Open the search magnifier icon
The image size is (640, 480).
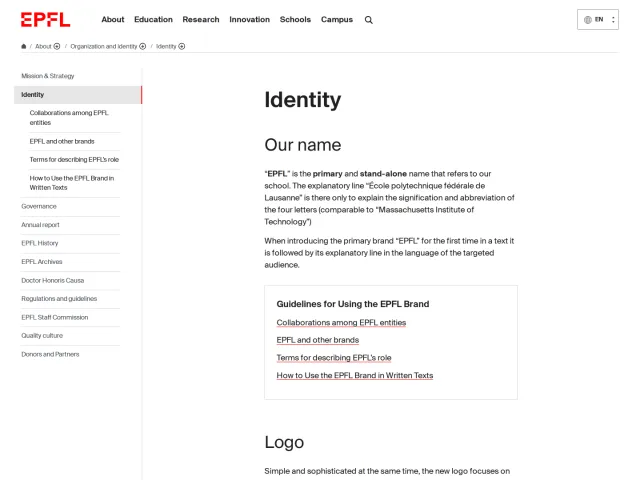369,20
